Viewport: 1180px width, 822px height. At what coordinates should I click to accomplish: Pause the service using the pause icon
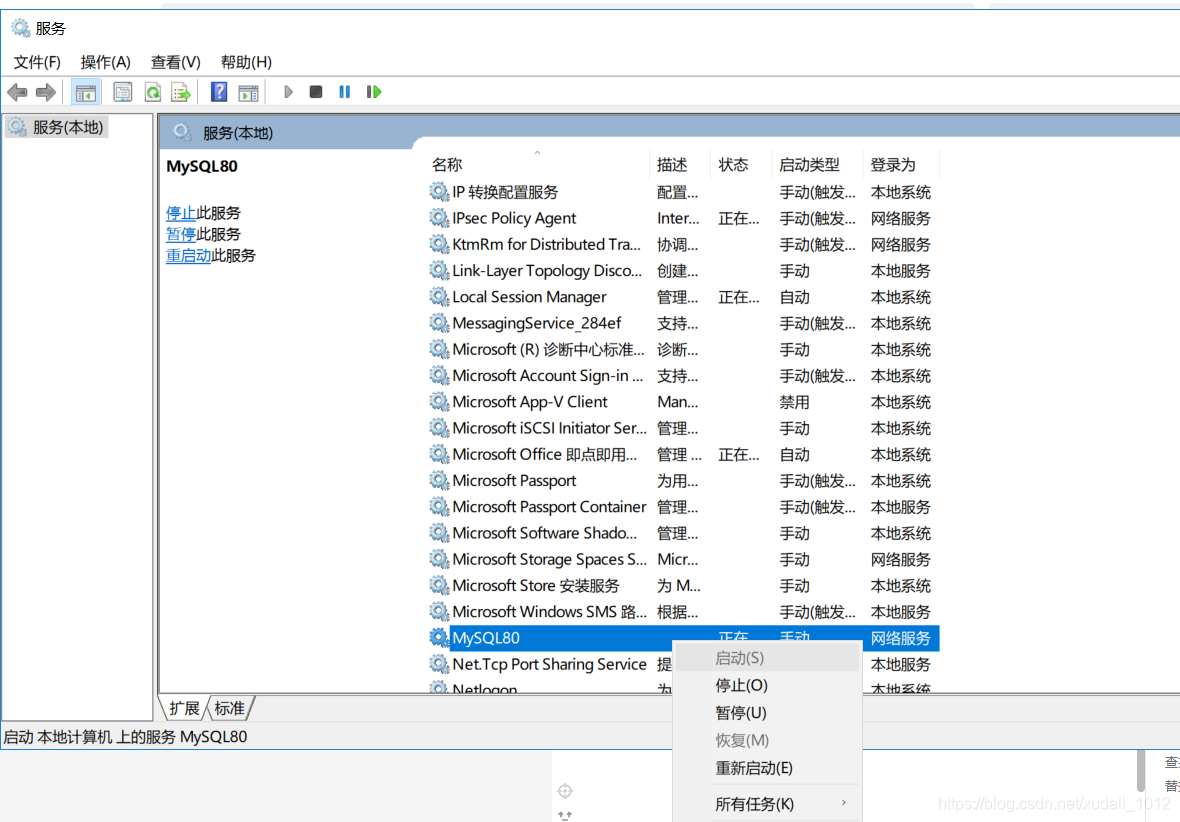pyautogui.click(x=343, y=91)
